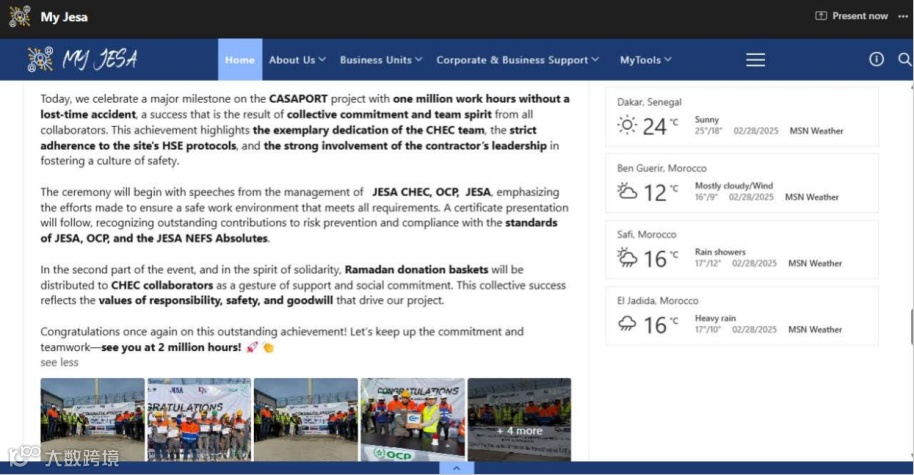
Task: Click the 12 °C temperature value
Action: pos(660,192)
